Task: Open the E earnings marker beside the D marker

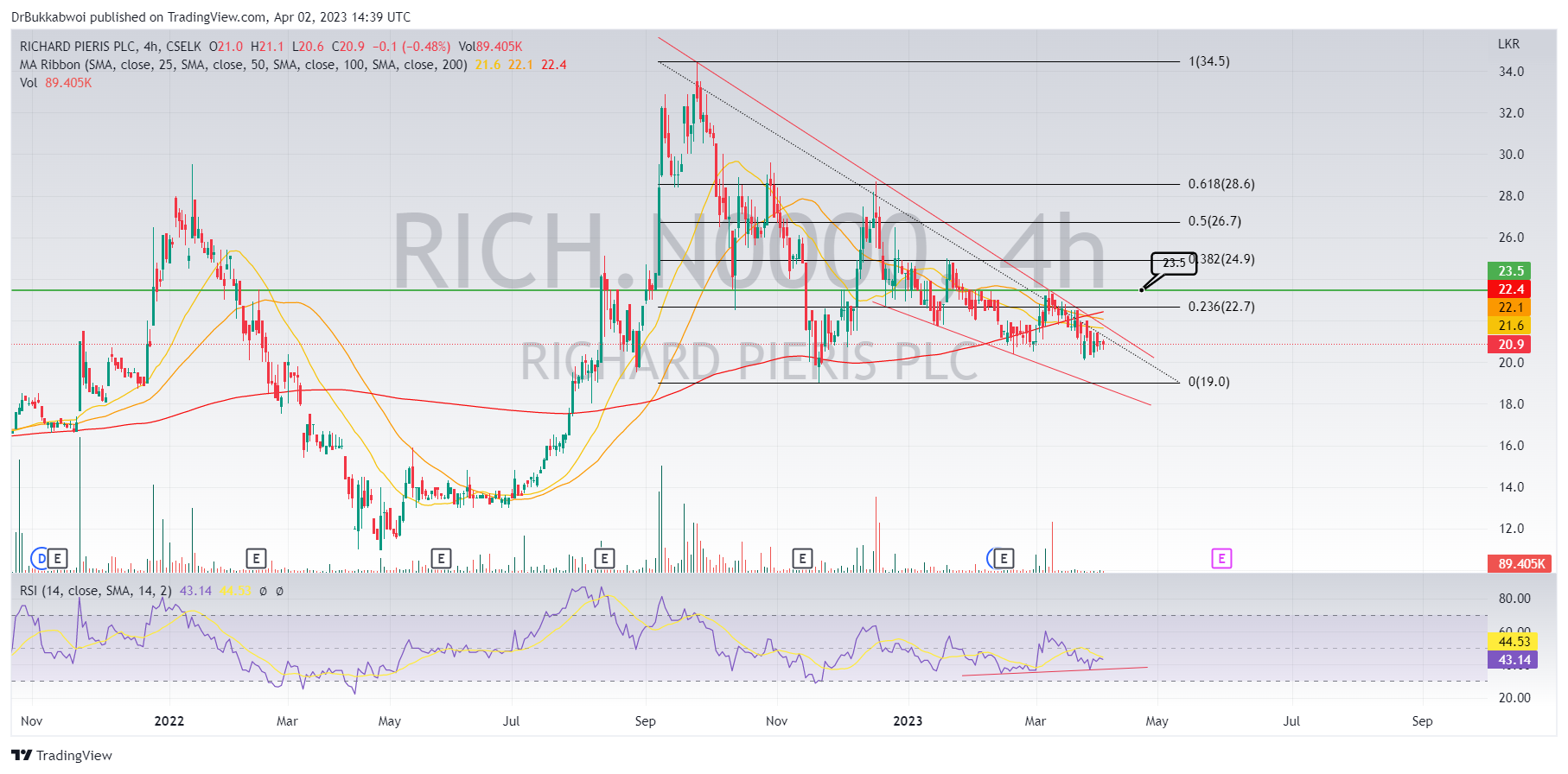Action: (x=58, y=559)
